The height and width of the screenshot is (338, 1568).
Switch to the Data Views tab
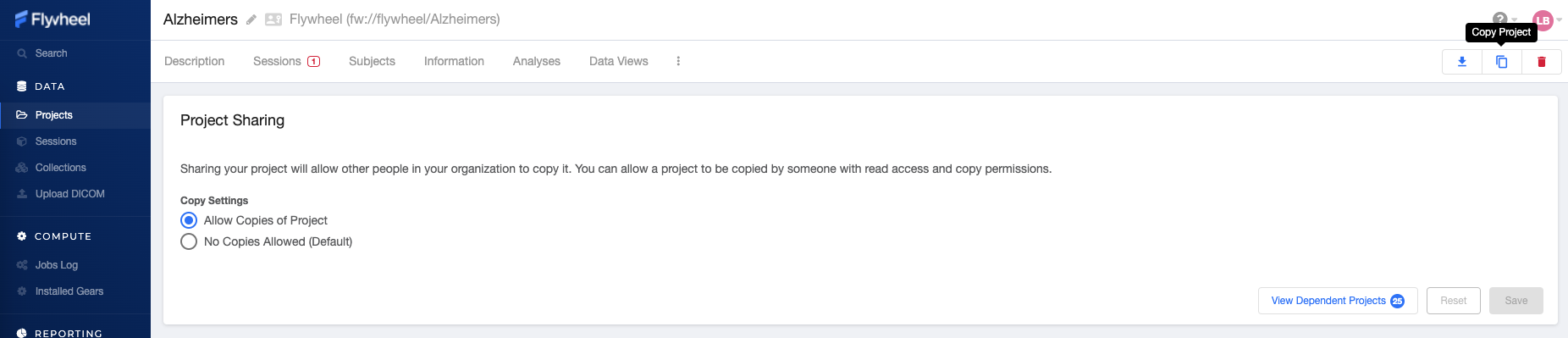tap(619, 61)
